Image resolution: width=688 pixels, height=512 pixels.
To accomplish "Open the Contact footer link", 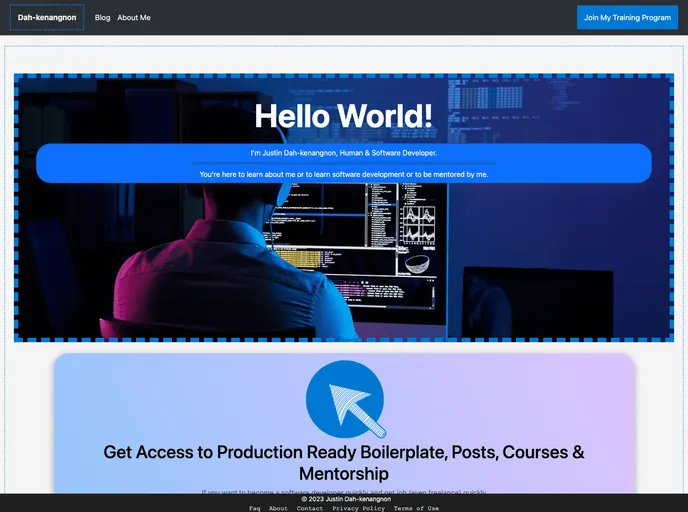I will [x=310, y=508].
